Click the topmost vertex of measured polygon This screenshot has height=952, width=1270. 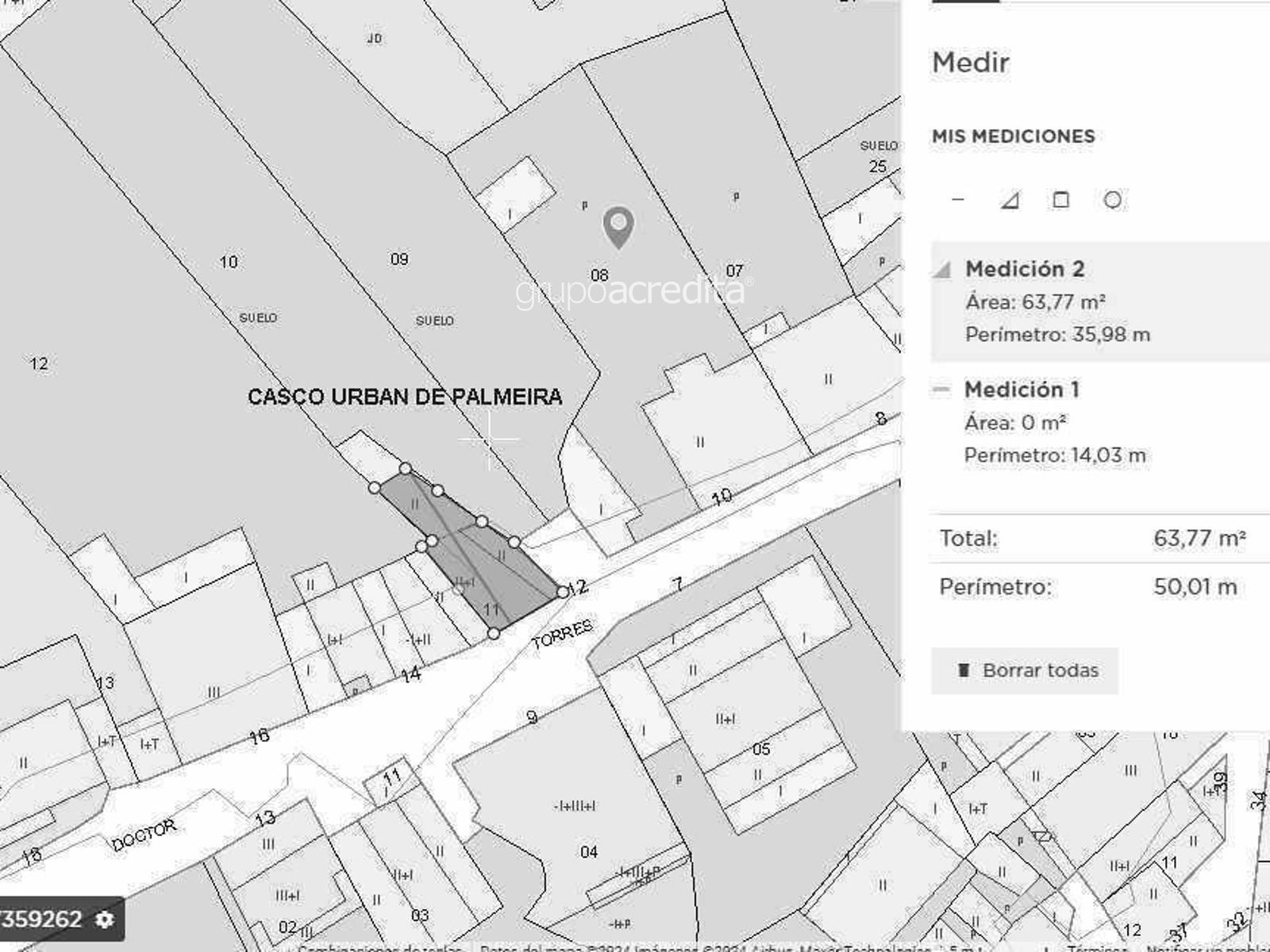405,469
